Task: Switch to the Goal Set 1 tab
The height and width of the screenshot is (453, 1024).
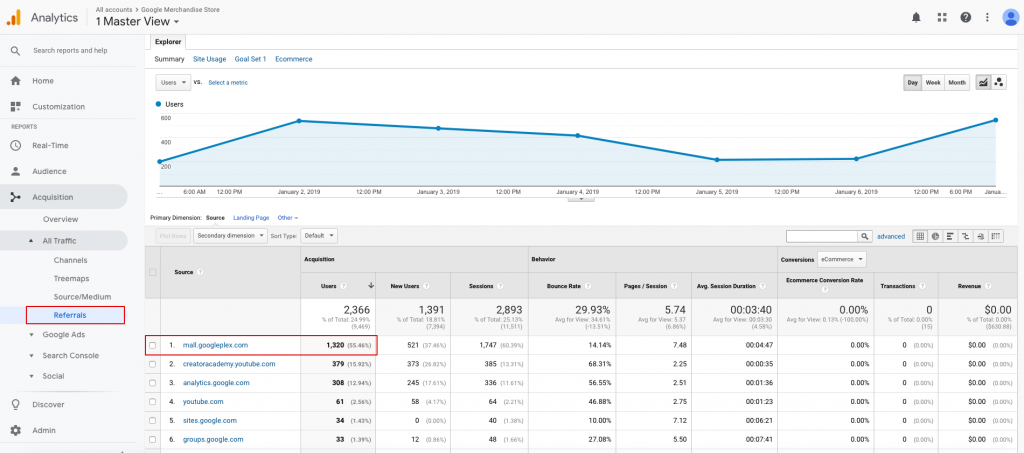Action: pyautogui.click(x=251, y=59)
